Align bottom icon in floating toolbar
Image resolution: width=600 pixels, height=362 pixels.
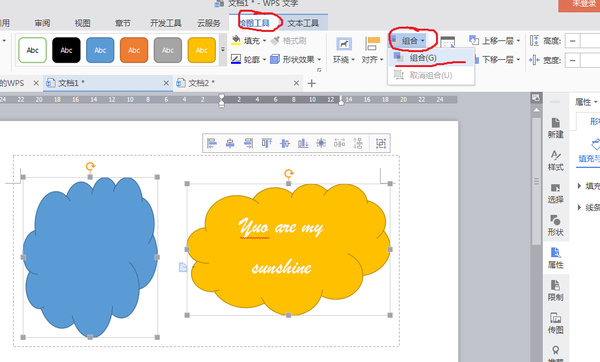point(303,143)
